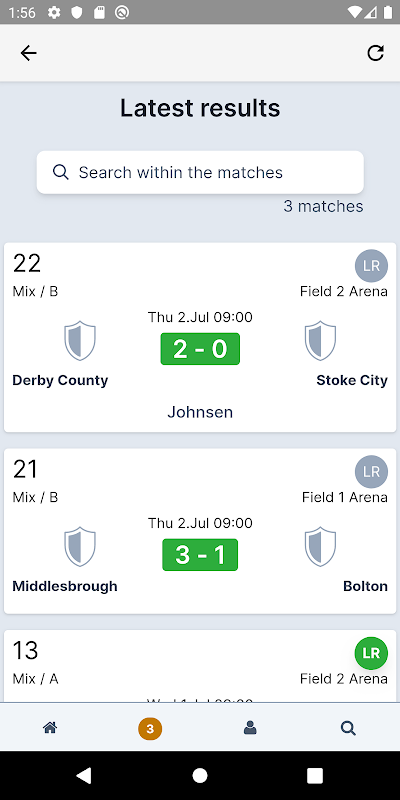Viewport: 400px width, 800px height.
Task: Open the 2 - 0 score result
Action: (x=200, y=349)
